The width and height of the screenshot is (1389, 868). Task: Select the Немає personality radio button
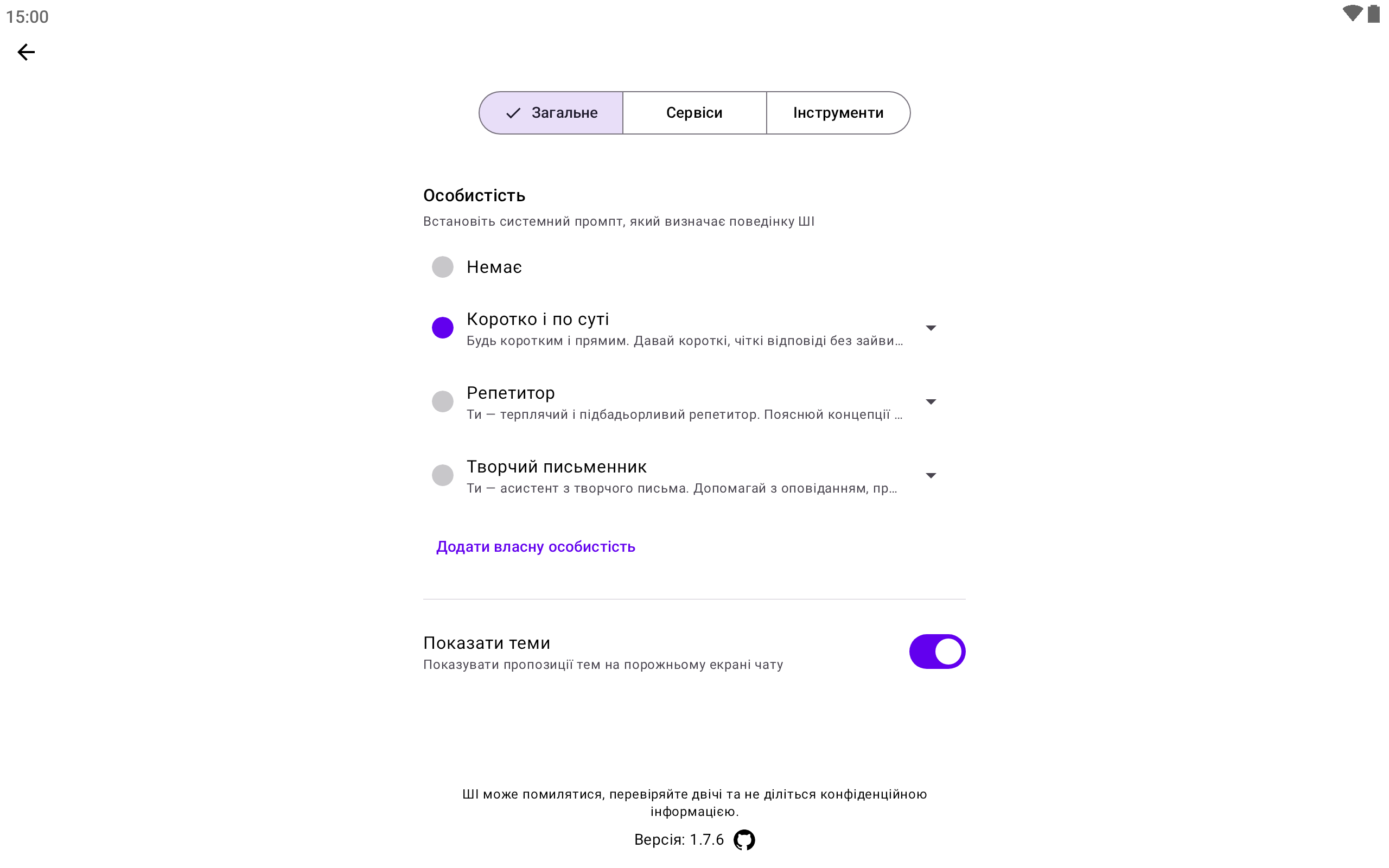point(443,267)
